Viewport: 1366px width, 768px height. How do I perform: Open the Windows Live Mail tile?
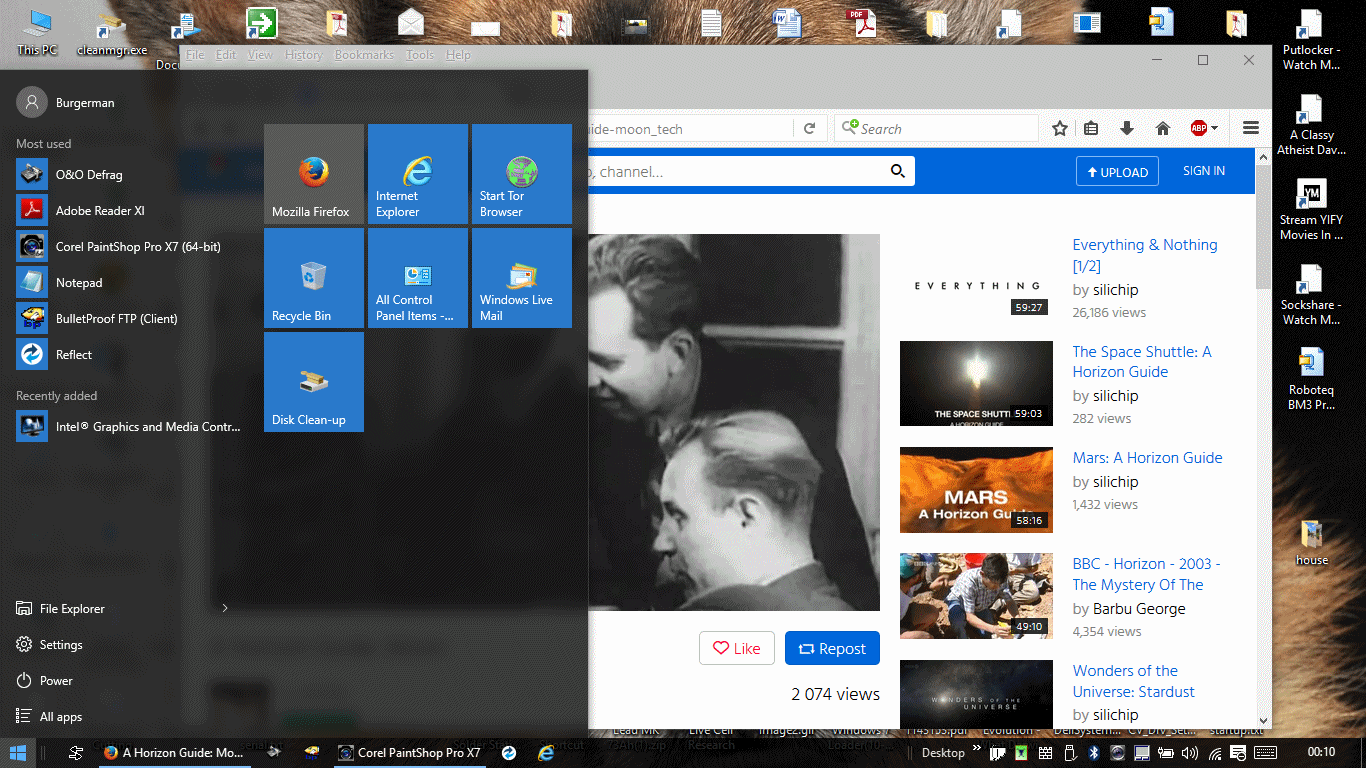coord(522,278)
